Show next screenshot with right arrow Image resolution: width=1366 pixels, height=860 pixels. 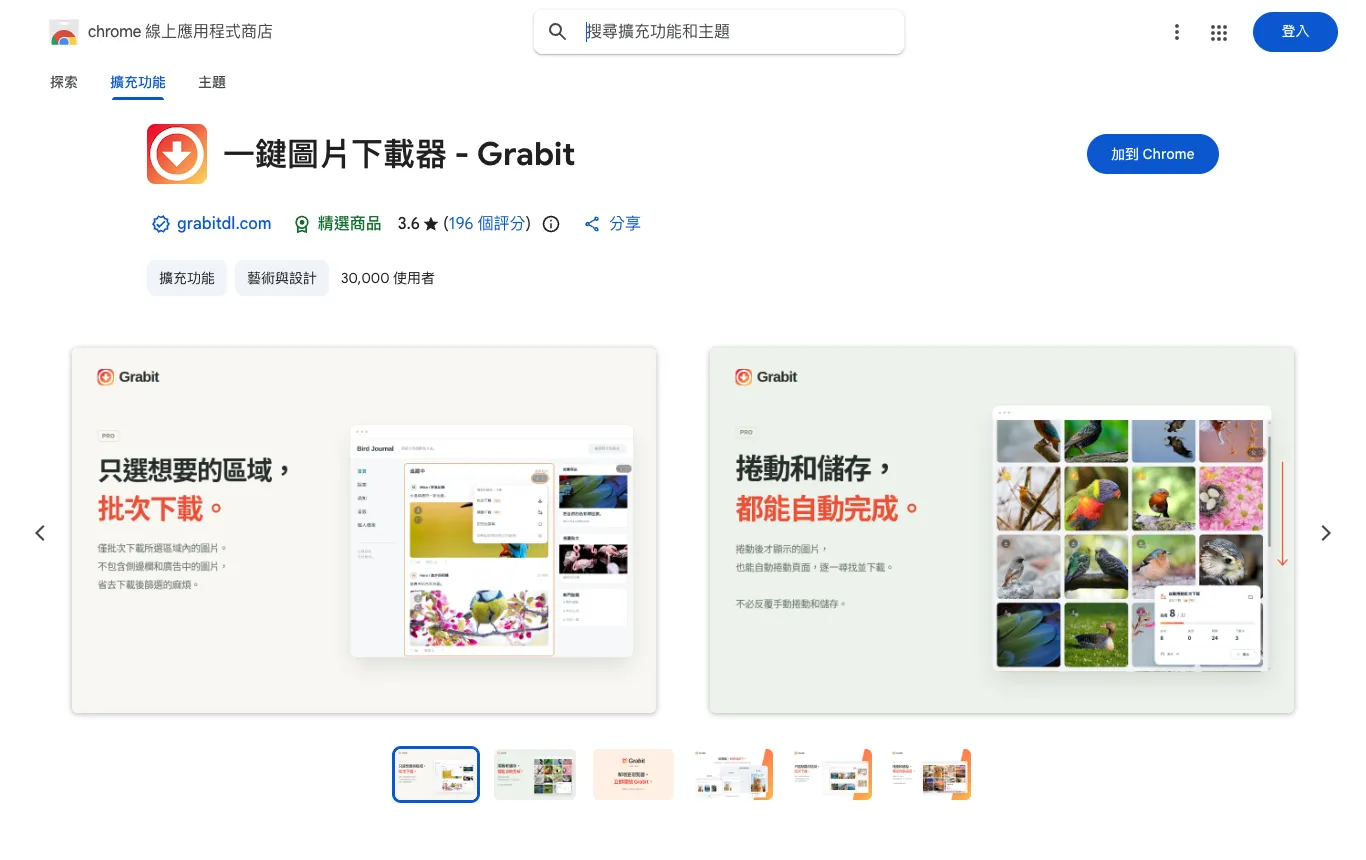click(x=1326, y=533)
